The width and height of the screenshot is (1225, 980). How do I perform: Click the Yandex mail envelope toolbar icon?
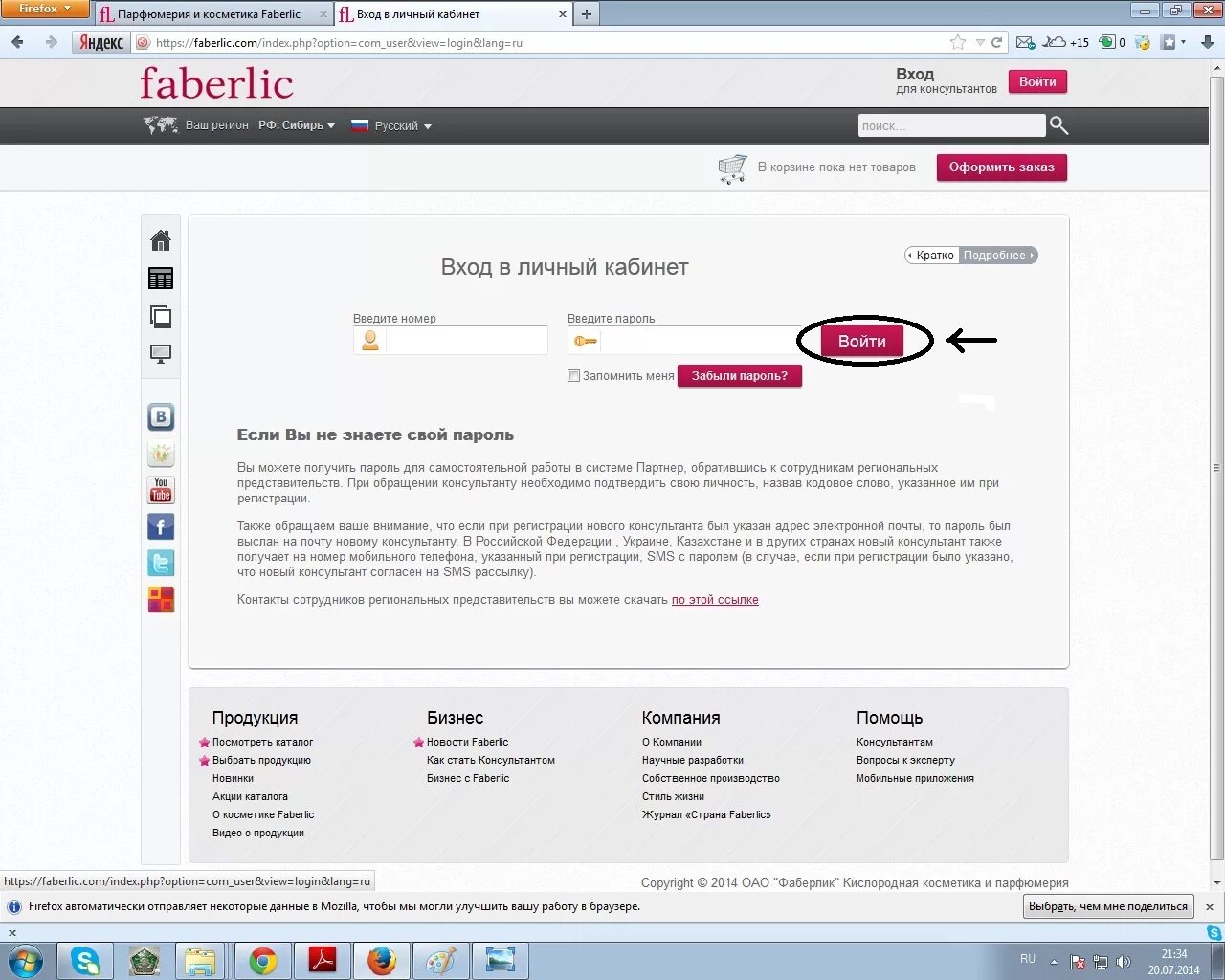point(1025,42)
